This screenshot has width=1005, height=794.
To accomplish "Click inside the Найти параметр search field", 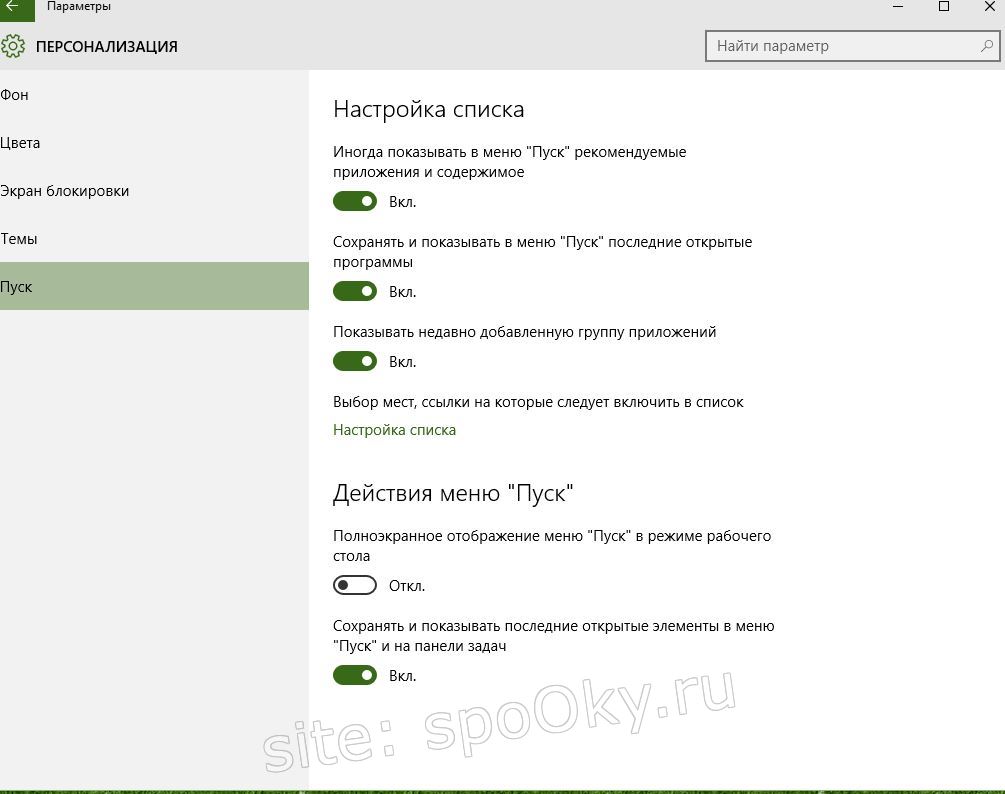I will [x=840, y=46].
